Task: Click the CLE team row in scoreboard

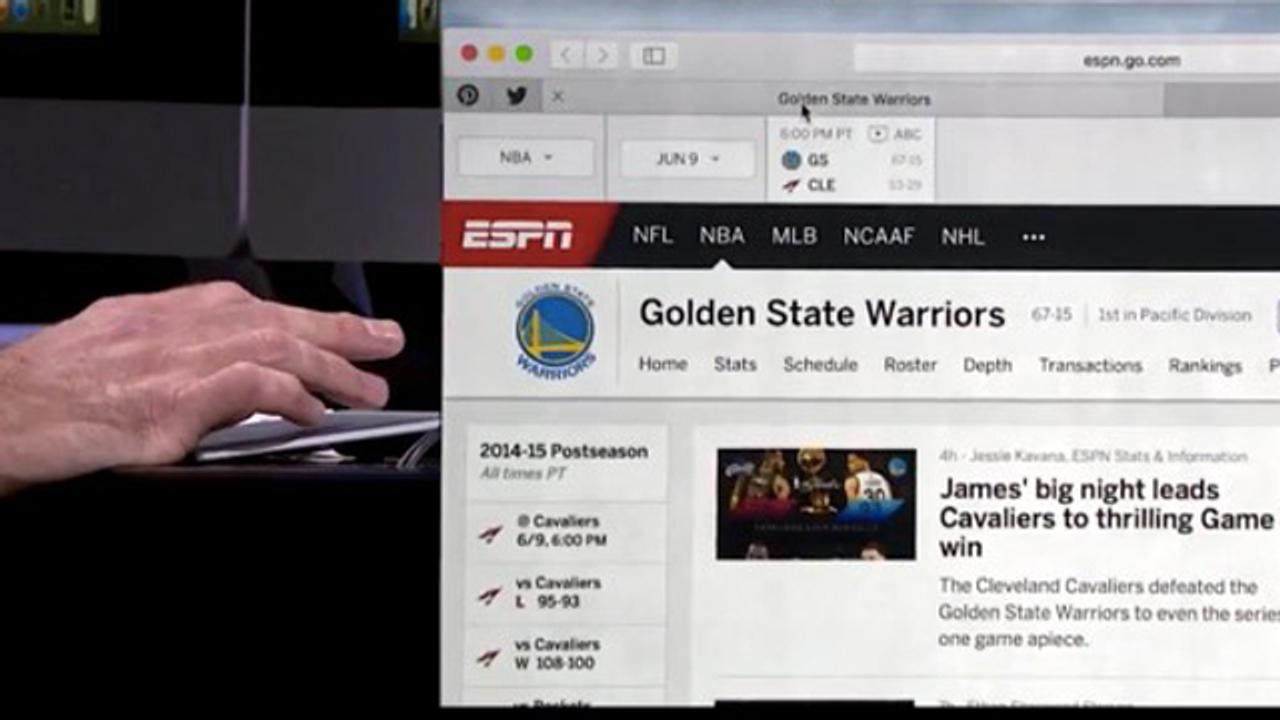Action: pos(851,185)
